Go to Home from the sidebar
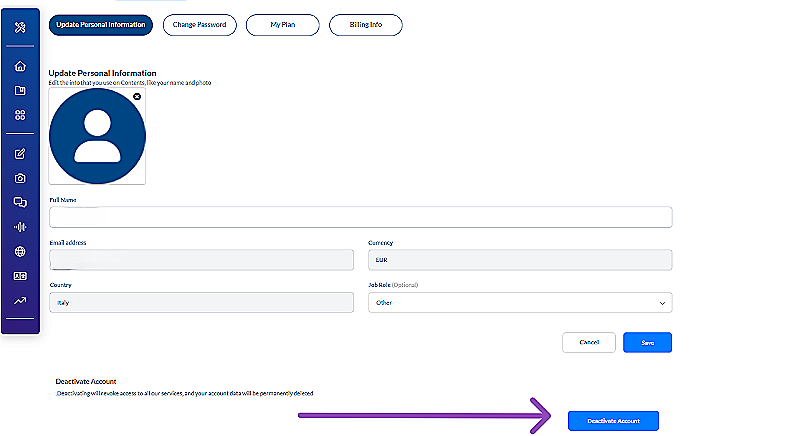The width and height of the screenshot is (794, 436). click(x=20, y=66)
